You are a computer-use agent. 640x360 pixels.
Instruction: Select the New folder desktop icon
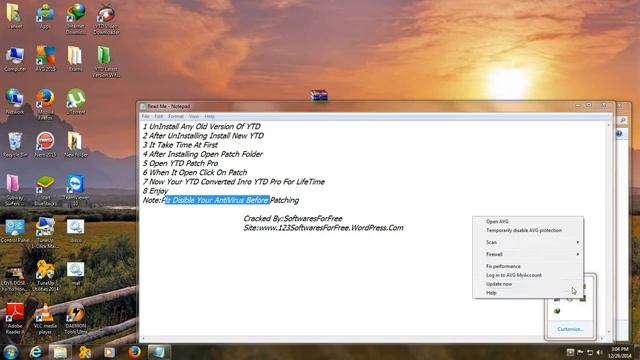76,144
